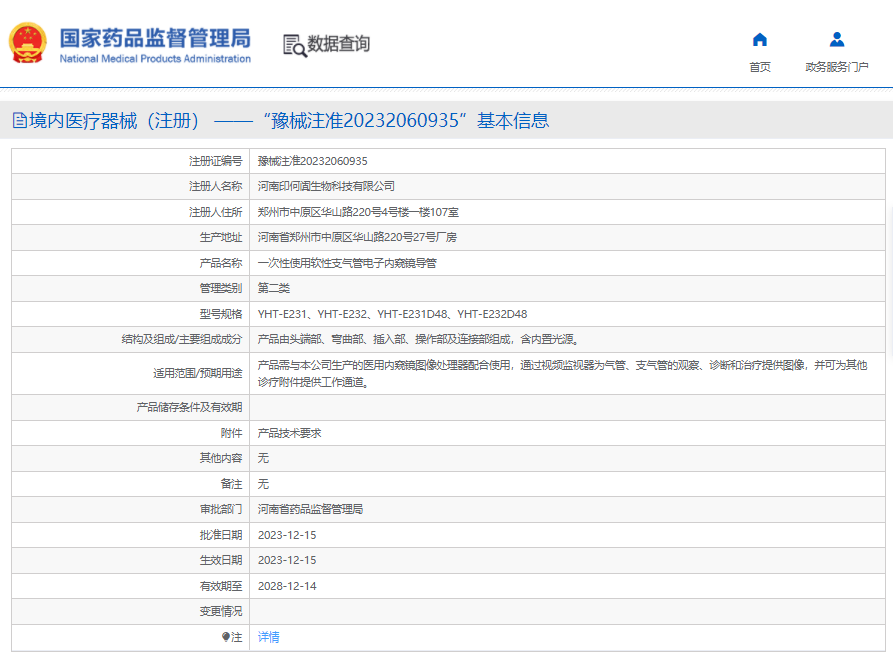Image resolution: width=893 pixels, height=660 pixels.
Task: Open the 数据查询 search icon
Action: pyautogui.click(x=294, y=46)
